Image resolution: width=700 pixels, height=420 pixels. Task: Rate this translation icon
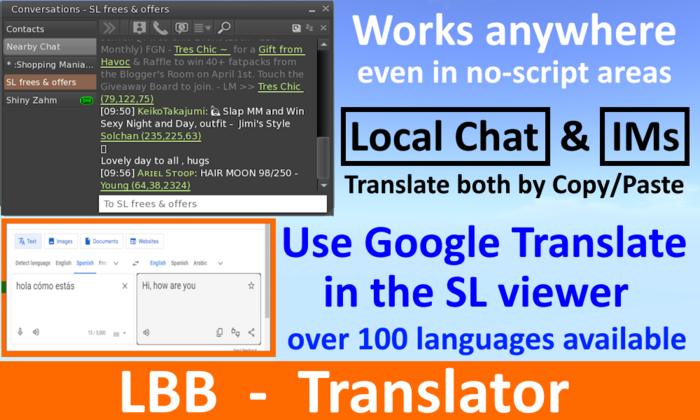(x=235, y=332)
